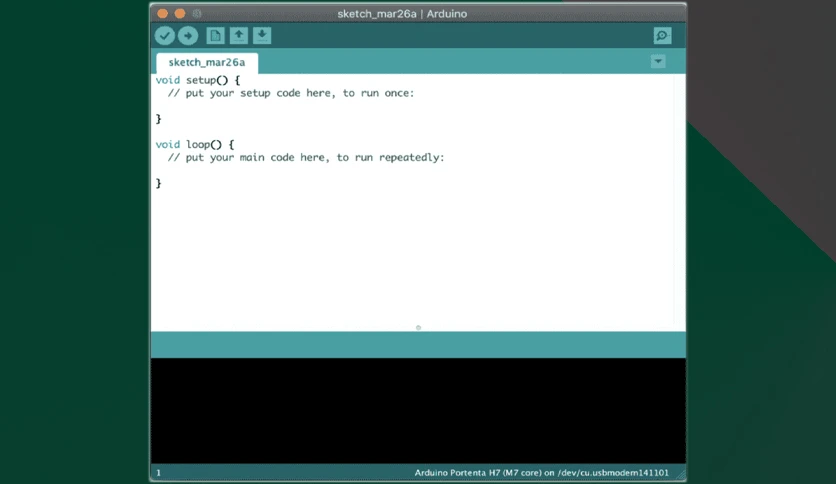Create a new sketch with the New icon
Image resolution: width=836 pixels, height=484 pixels.
click(215, 36)
